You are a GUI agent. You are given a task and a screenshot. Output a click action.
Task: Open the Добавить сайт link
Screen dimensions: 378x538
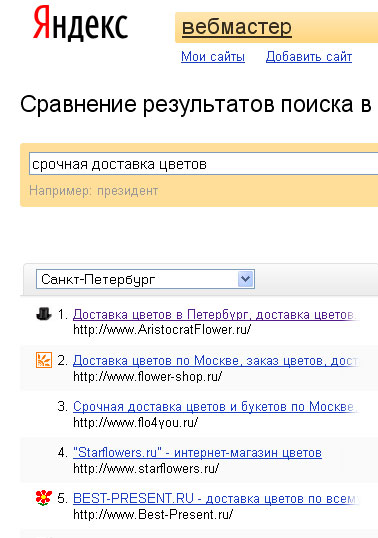(309, 57)
